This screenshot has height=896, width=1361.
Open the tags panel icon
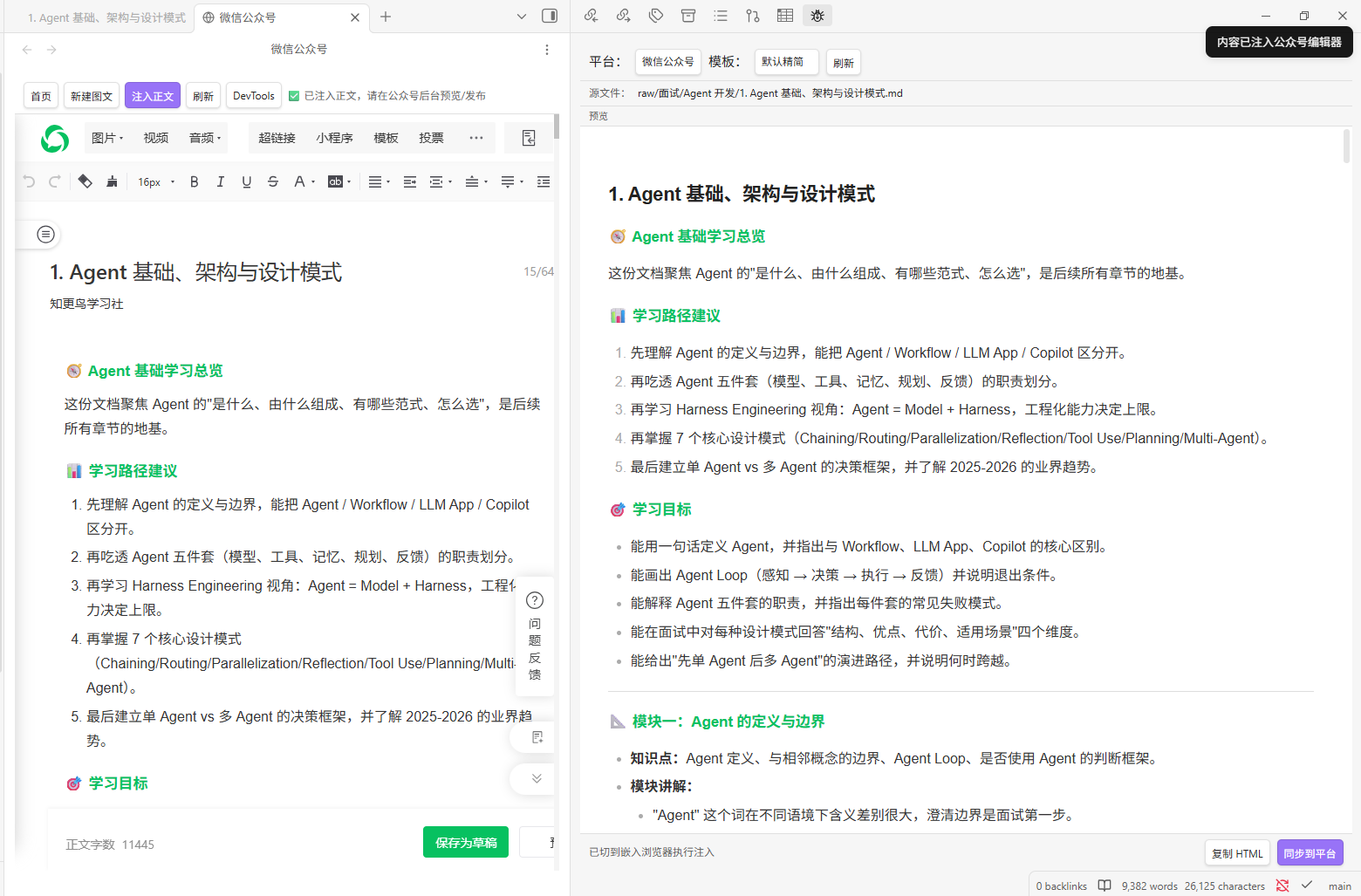(656, 16)
